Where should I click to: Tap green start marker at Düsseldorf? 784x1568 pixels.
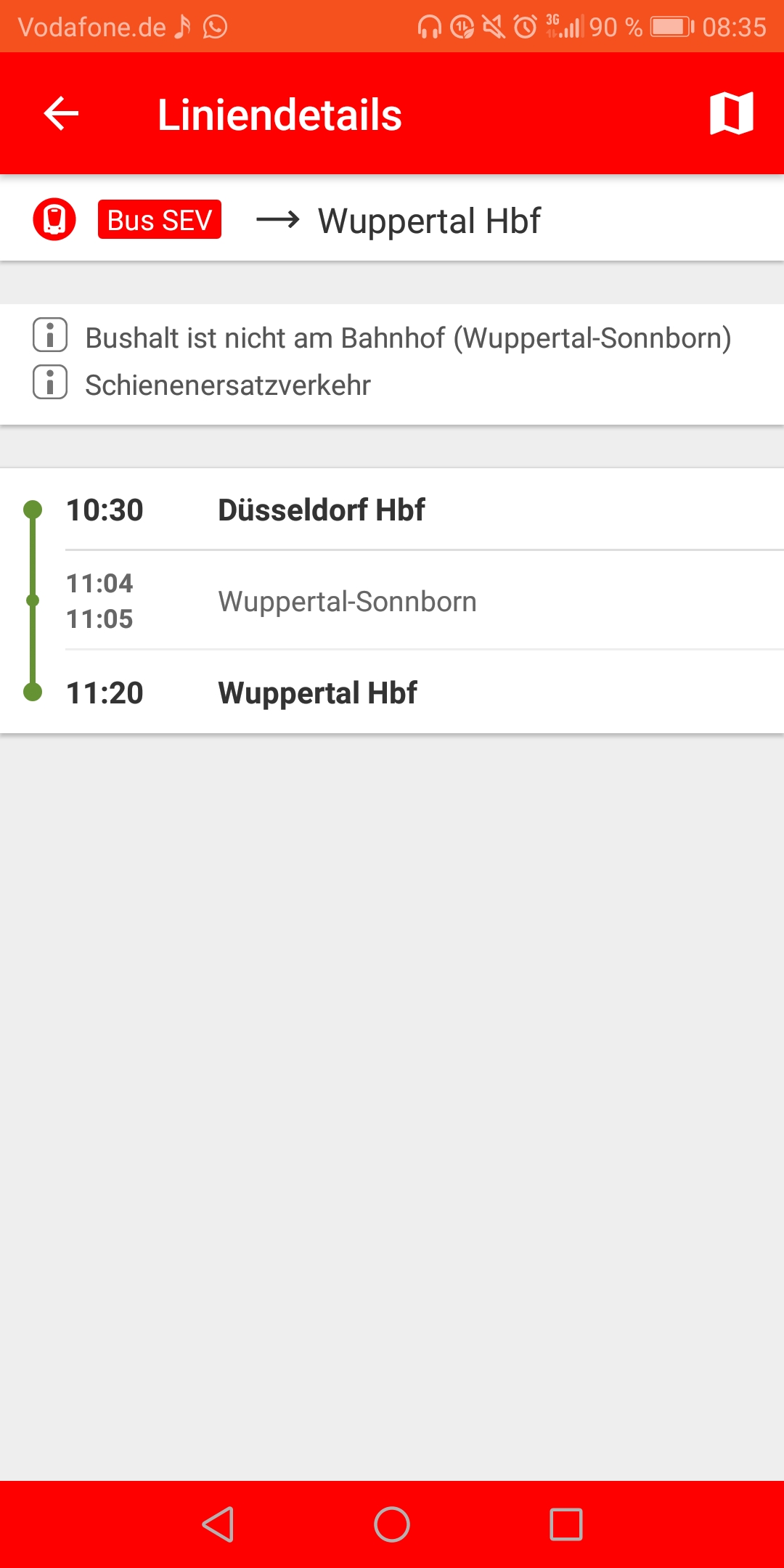pyautogui.click(x=33, y=510)
